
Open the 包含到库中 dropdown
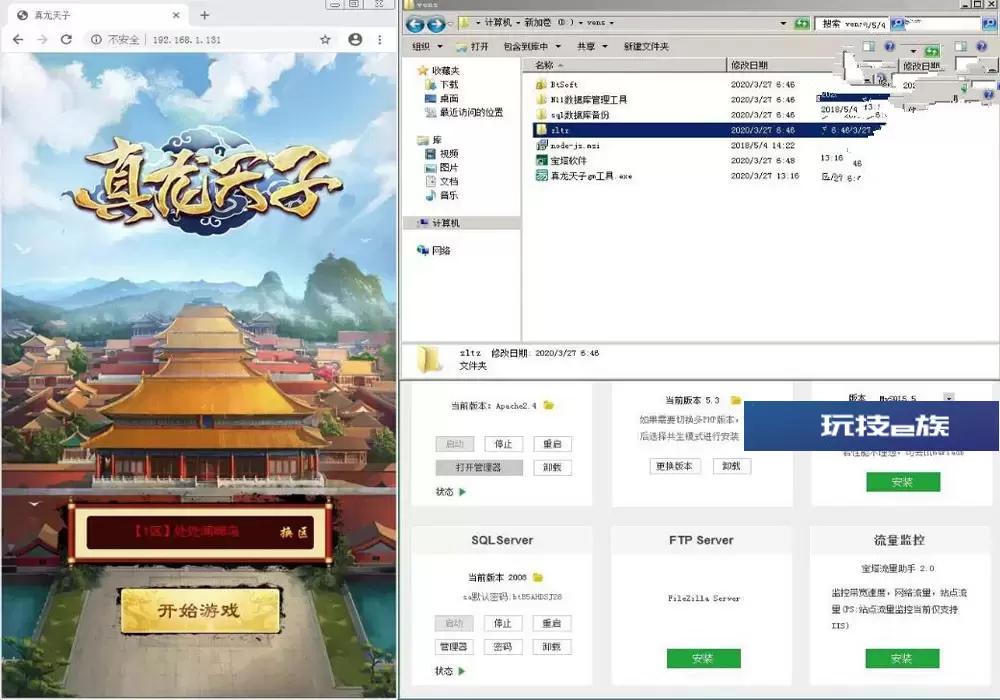pos(533,47)
